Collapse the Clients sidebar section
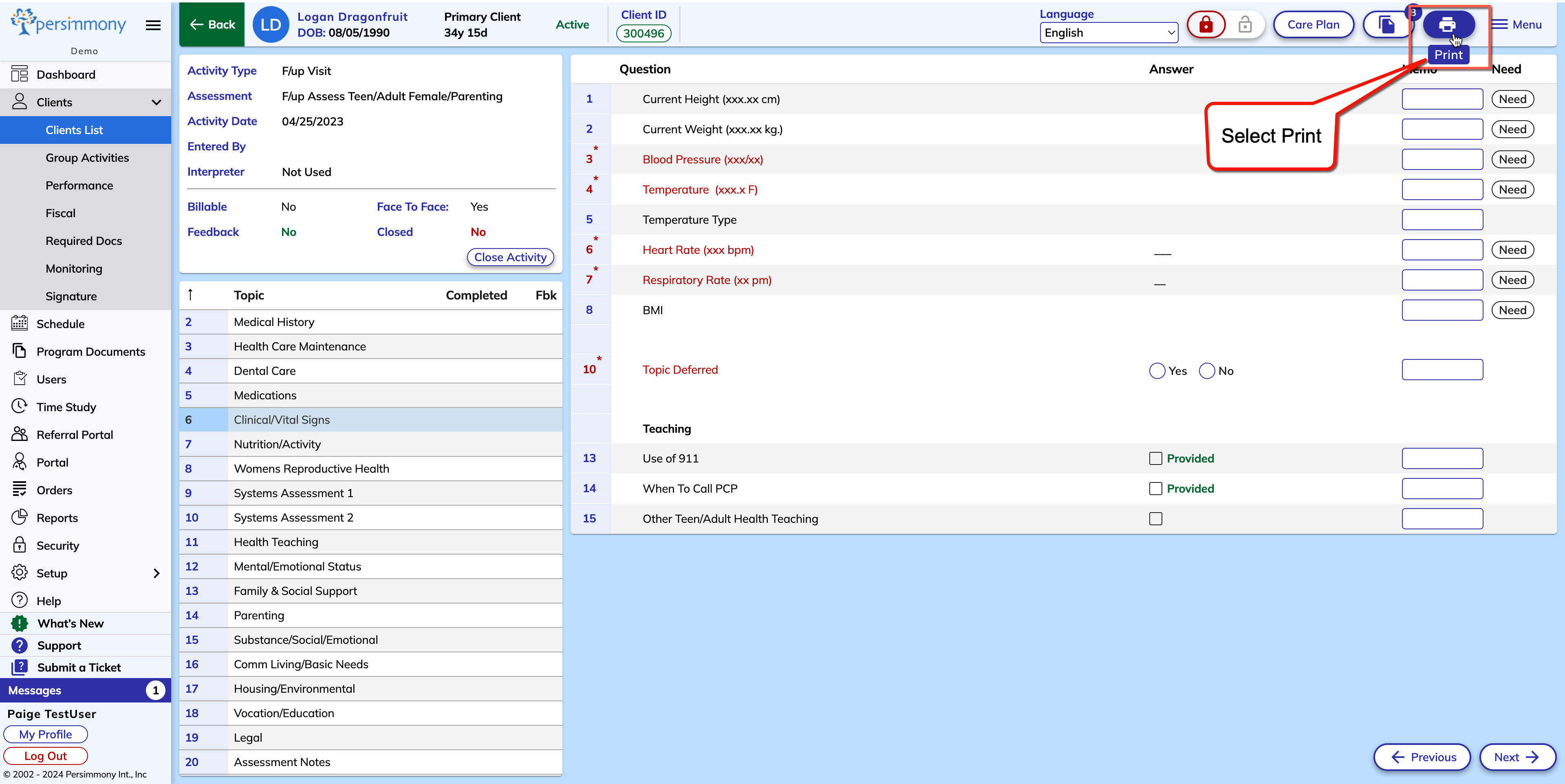Image resolution: width=1565 pixels, height=784 pixels. 156,102
